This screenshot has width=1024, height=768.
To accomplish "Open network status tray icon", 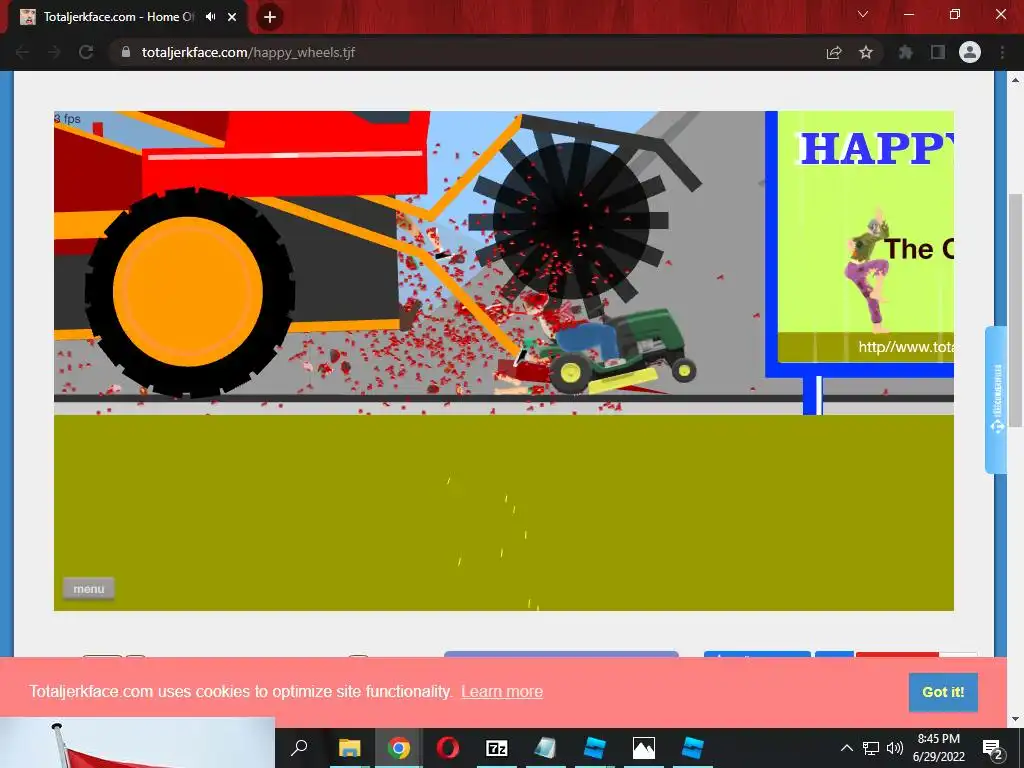I will (x=871, y=748).
